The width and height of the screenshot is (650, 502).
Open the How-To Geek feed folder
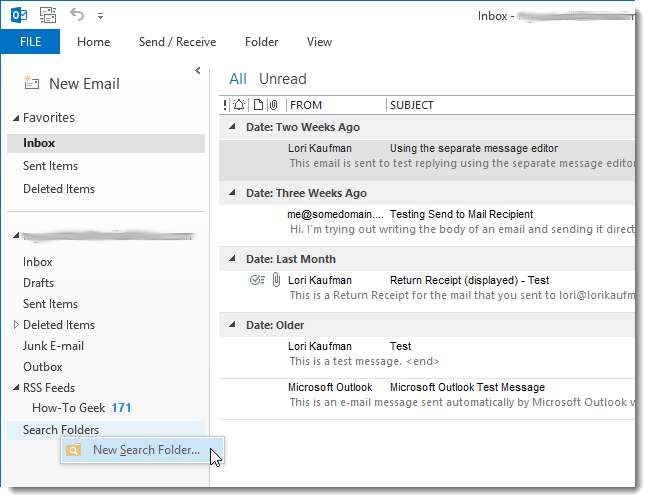[x=68, y=408]
